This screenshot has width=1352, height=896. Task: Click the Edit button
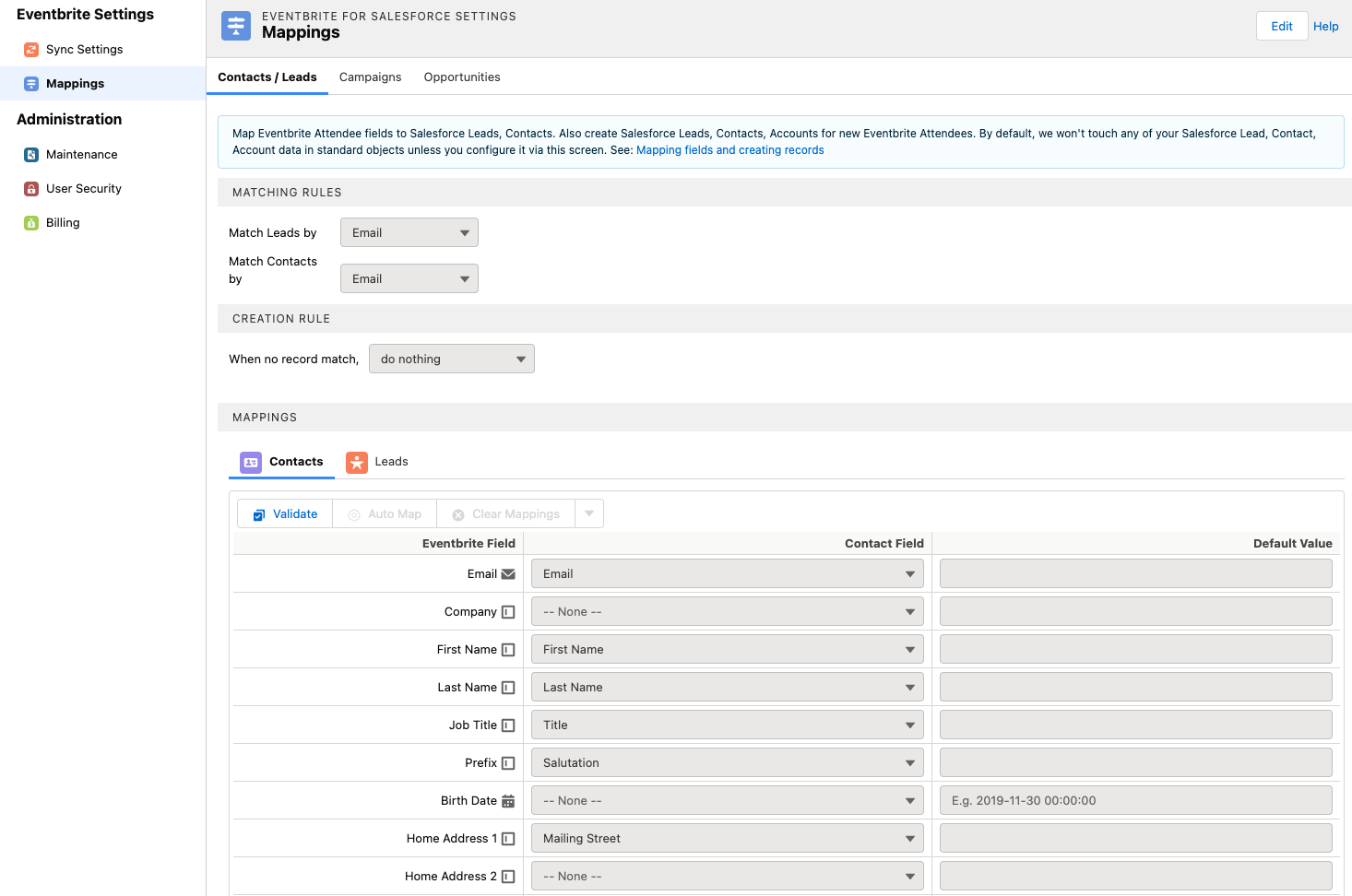tap(1282, 26)
